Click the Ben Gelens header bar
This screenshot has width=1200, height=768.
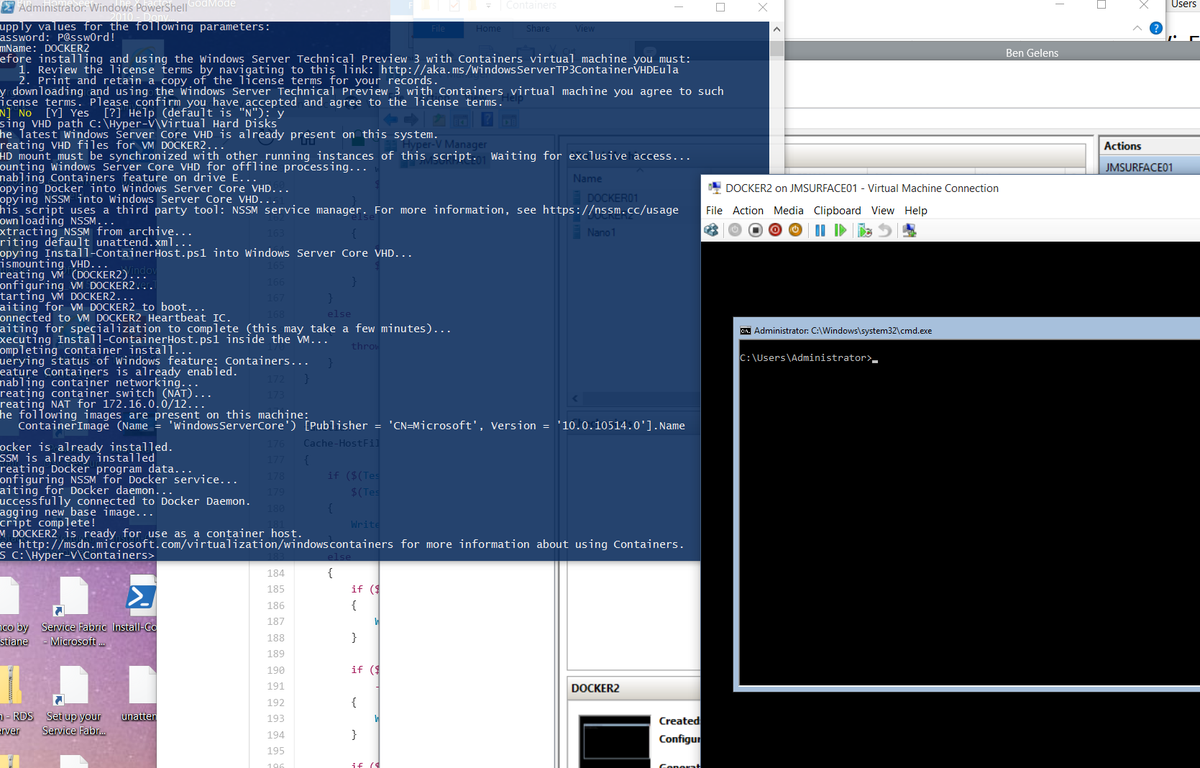point(1031,53)
